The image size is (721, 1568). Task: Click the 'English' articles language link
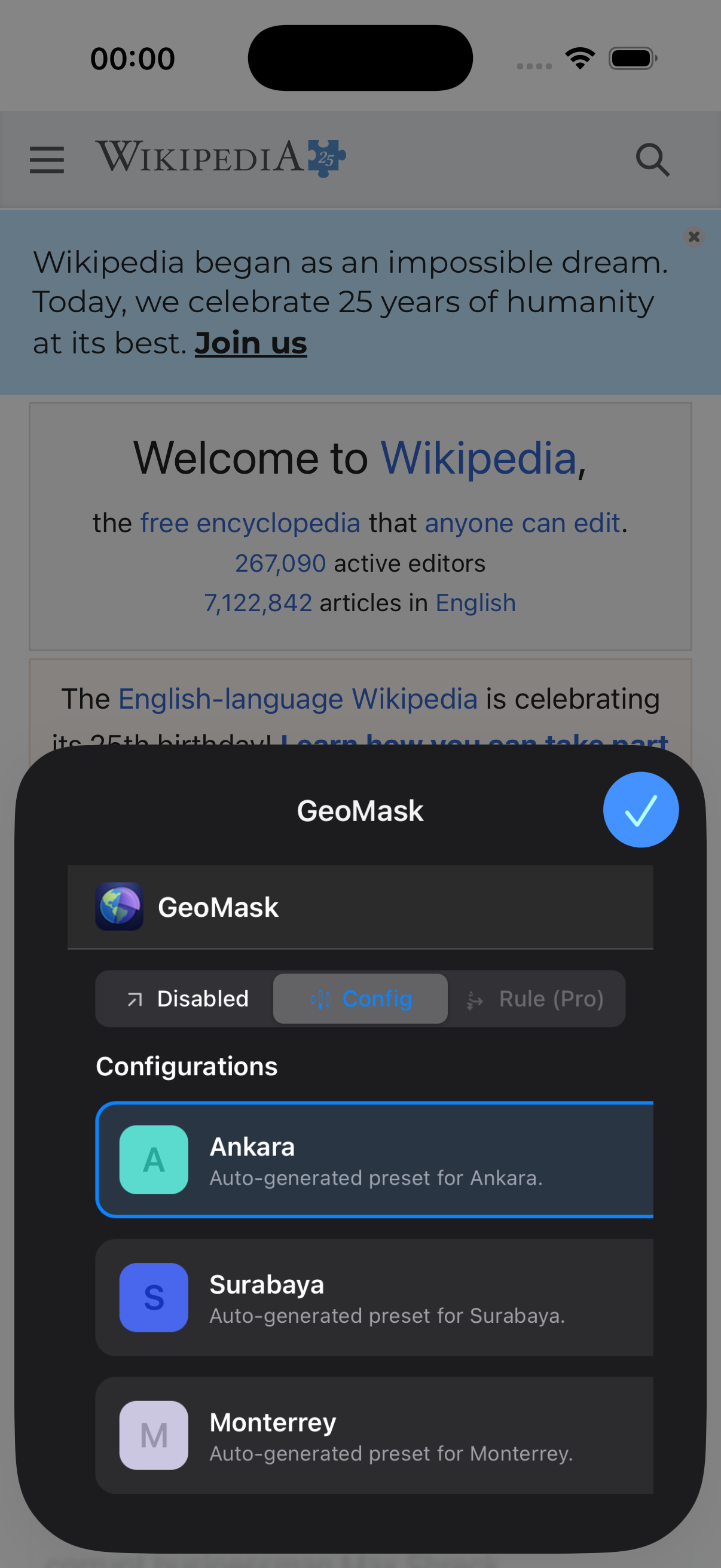coord(475,602)
